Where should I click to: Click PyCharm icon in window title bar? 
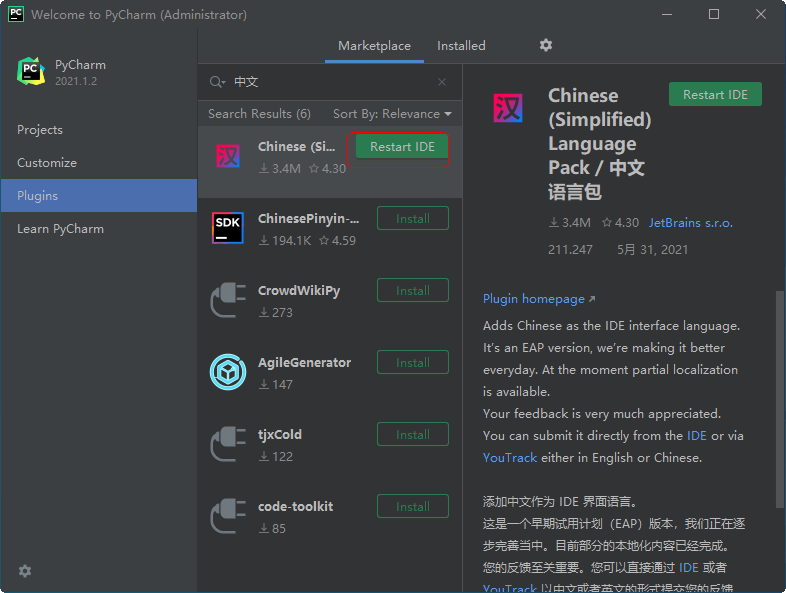point(16,14)
